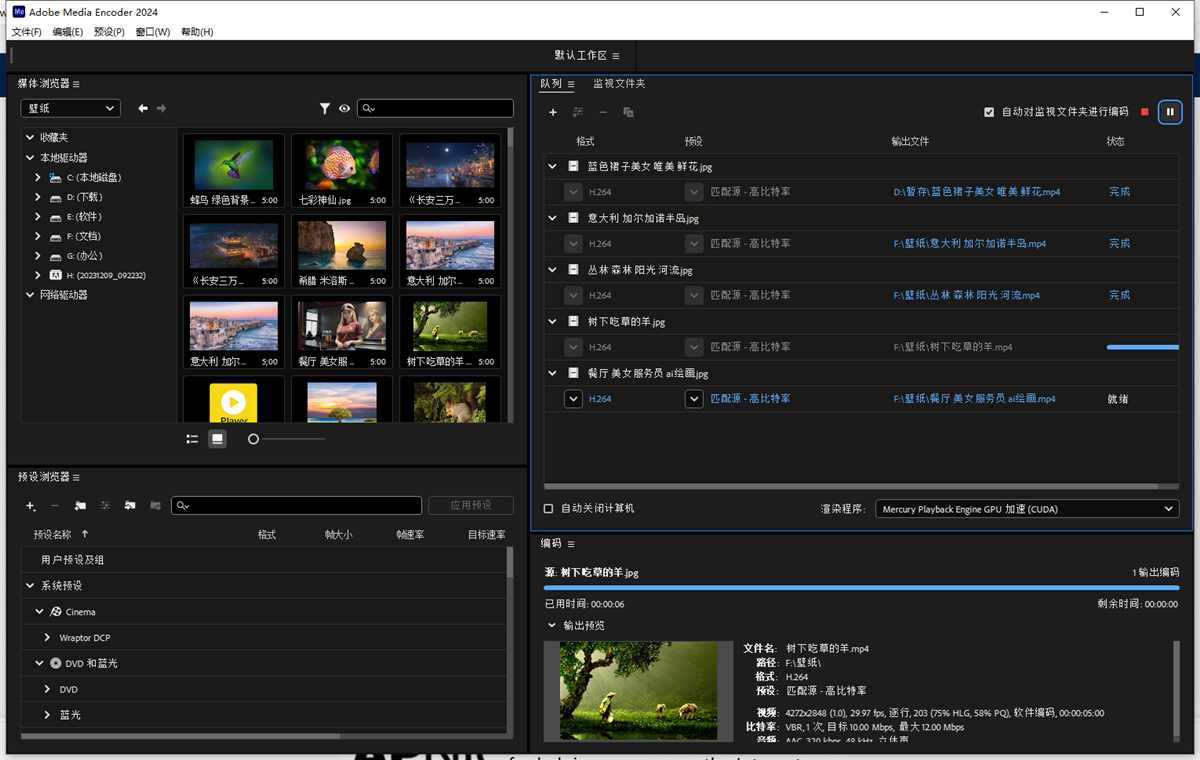Go back in media browser navigation
The width and height of the screenshot is (1200, 760).
point(143,108)
